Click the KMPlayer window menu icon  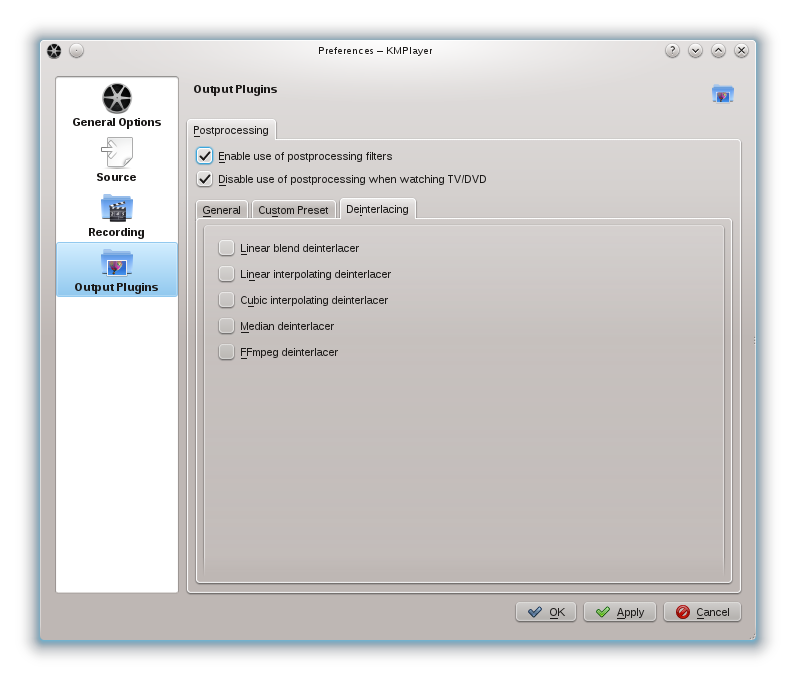pos(54,51)
